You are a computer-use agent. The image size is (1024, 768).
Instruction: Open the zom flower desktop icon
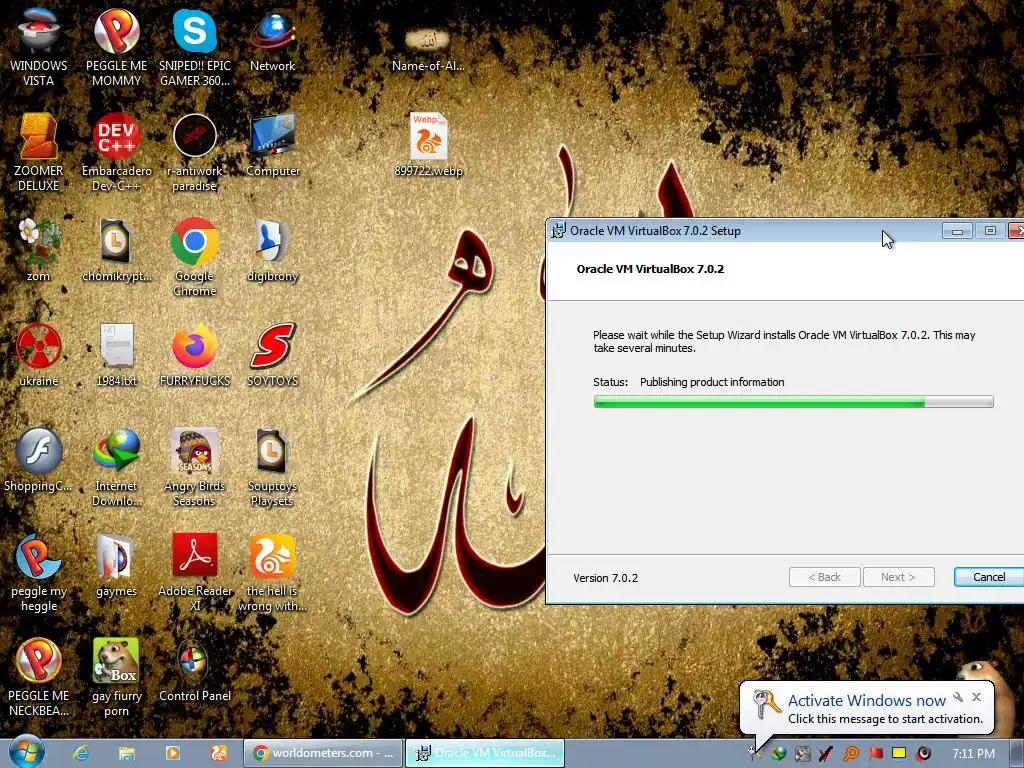[39, 250]
